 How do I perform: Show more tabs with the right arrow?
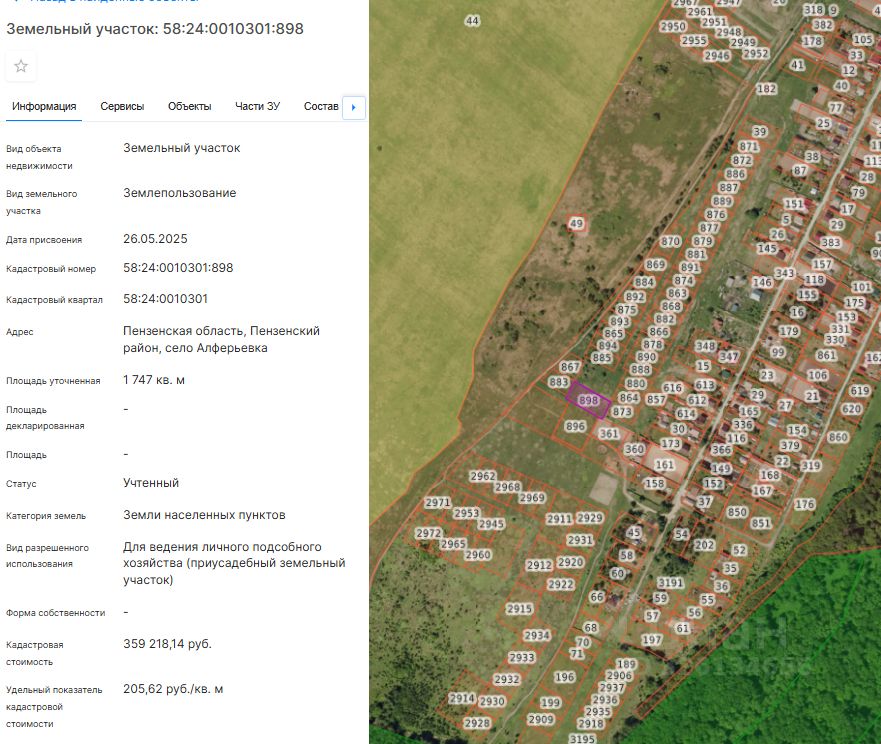click(x=353, y=107)
